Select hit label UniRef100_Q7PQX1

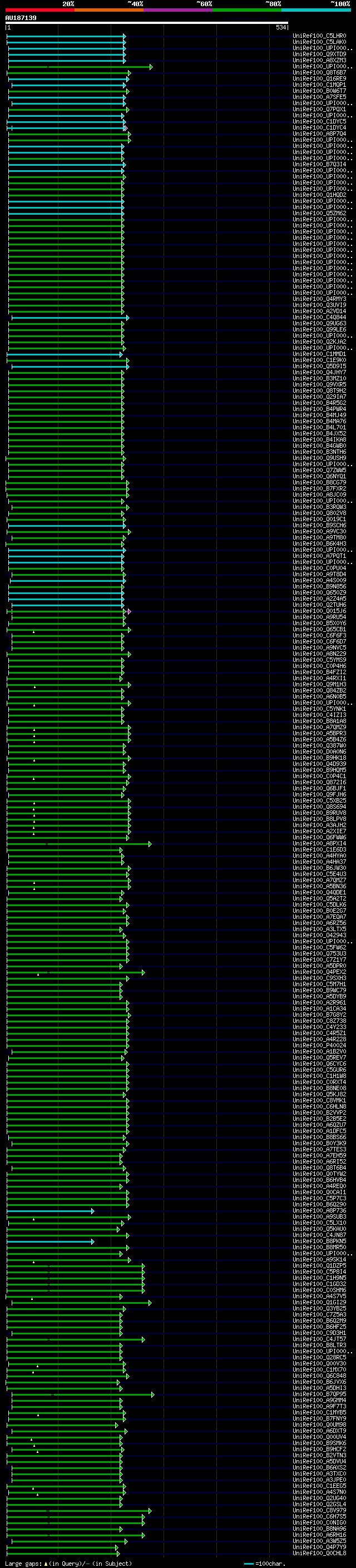pyautogui.click(x=319, y=110)
